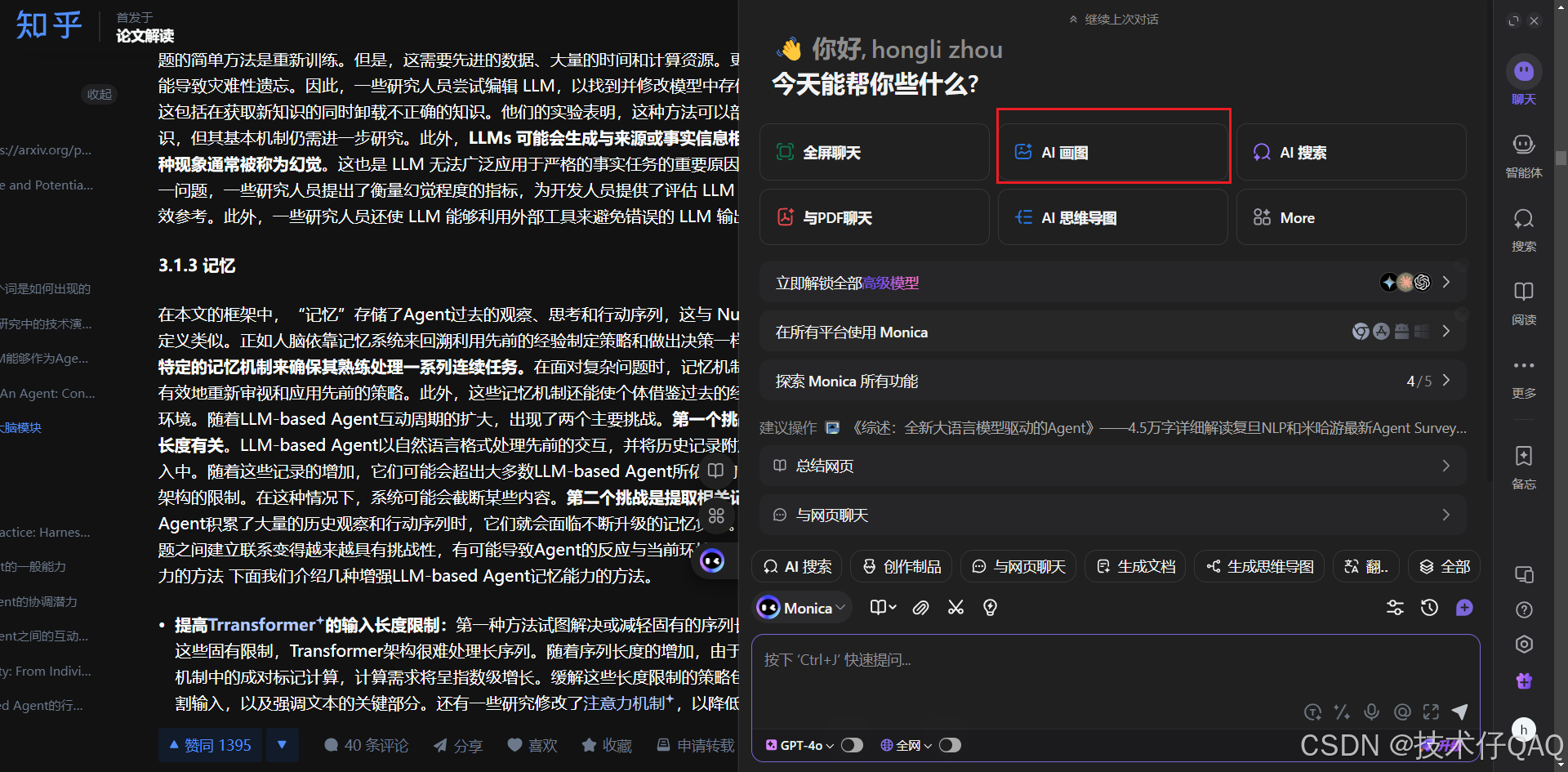Open the 阅读 reading section

click(x=1524, y=303)
